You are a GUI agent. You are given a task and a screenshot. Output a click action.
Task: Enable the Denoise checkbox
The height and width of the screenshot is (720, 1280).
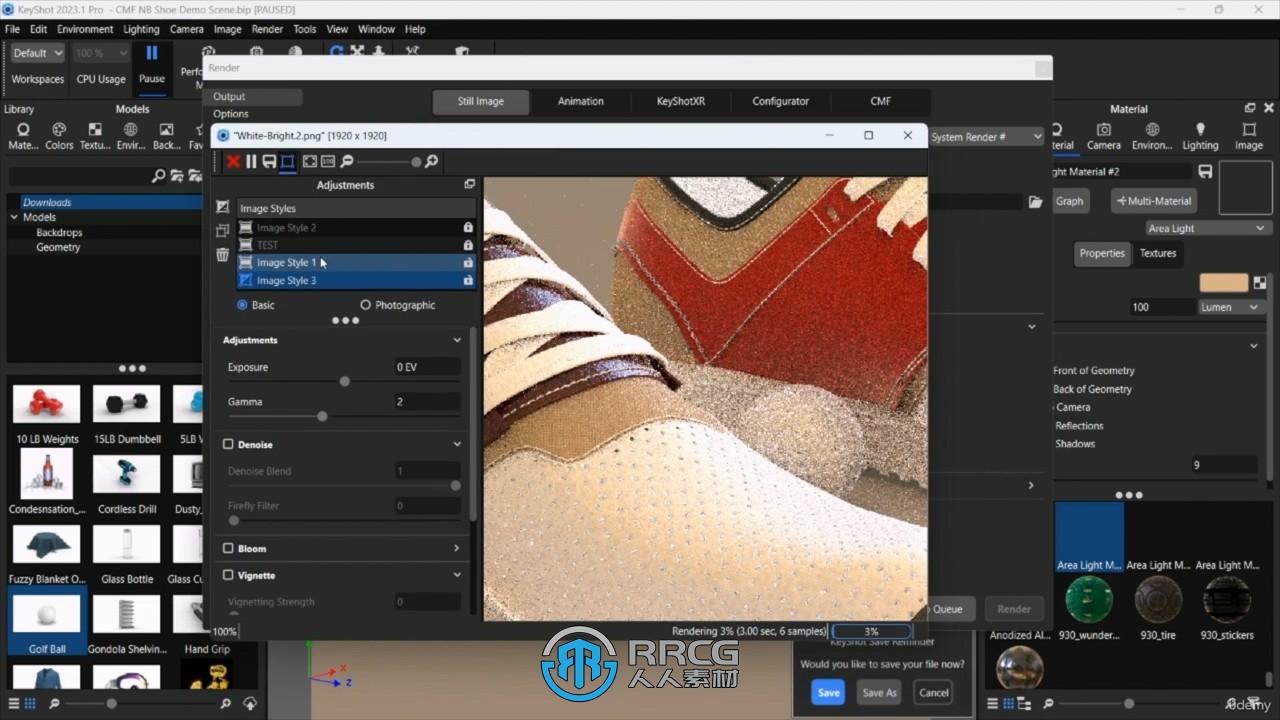click(228, 444)
